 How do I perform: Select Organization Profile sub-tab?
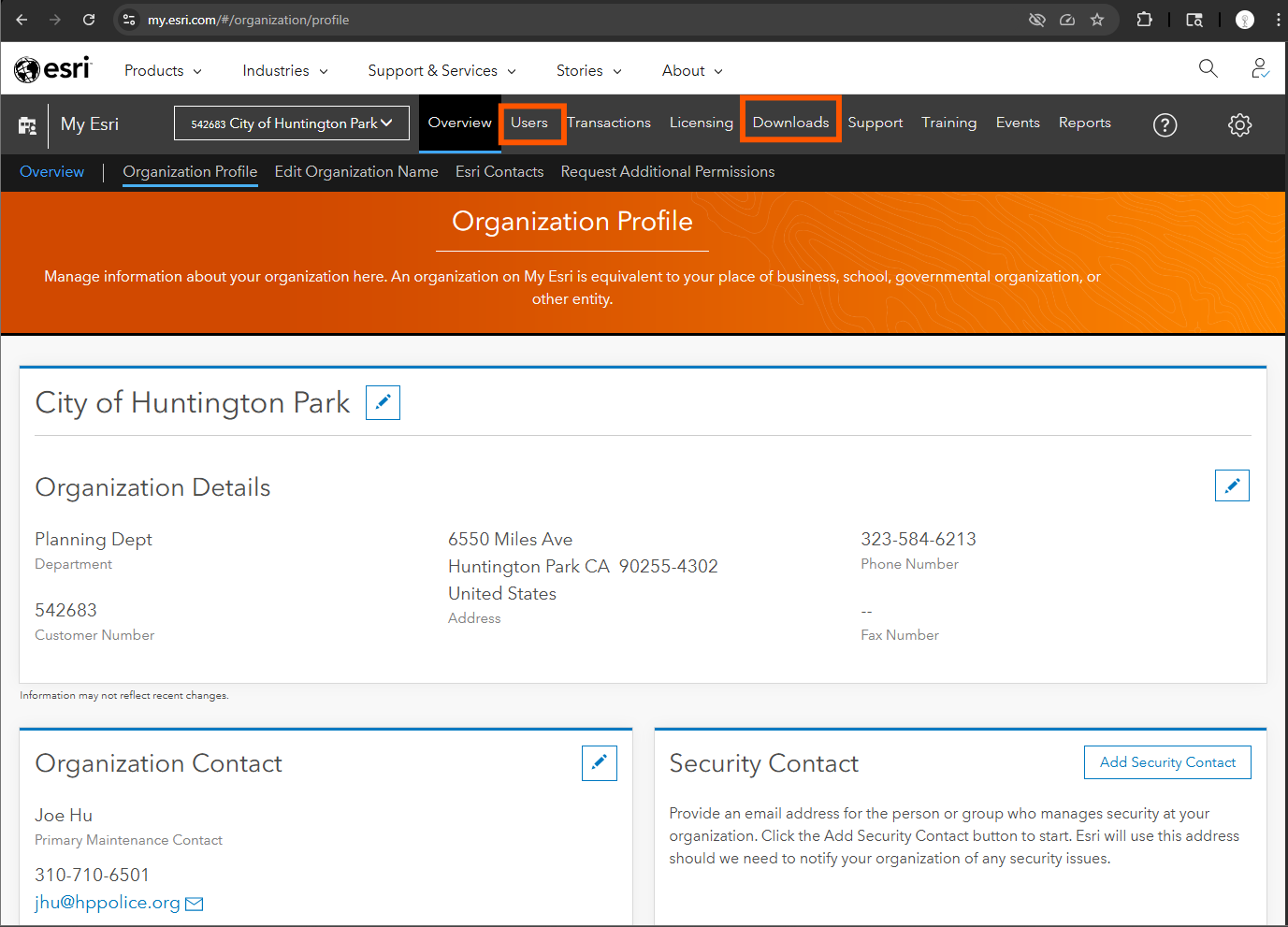[x=190, y=172]
